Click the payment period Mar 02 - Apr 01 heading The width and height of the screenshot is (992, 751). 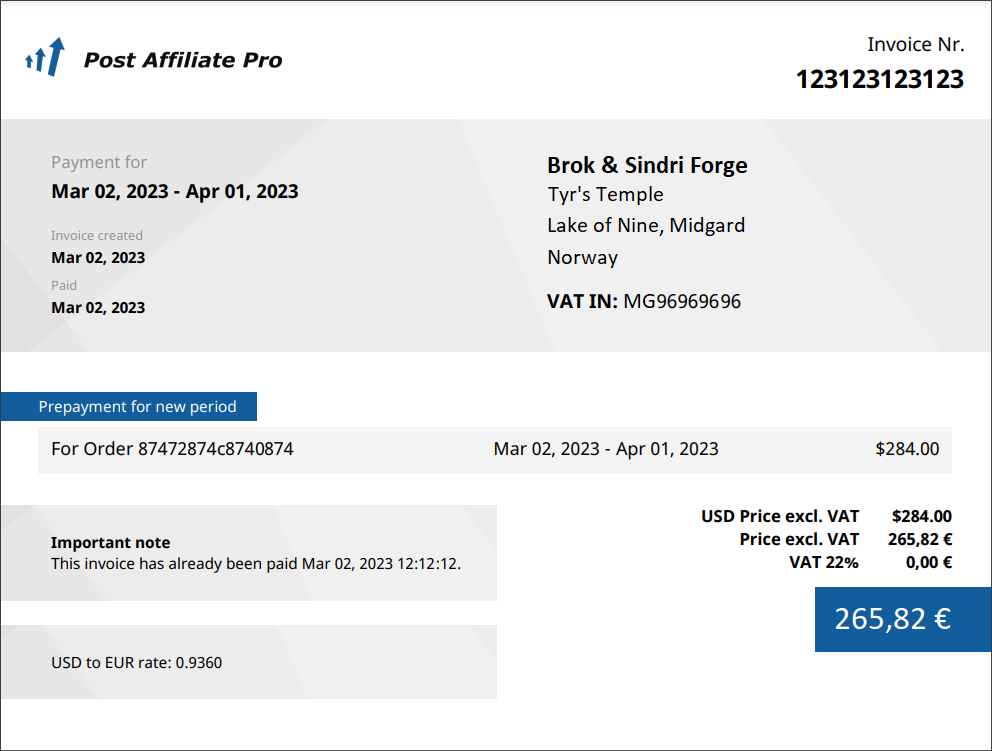[175, 191]
